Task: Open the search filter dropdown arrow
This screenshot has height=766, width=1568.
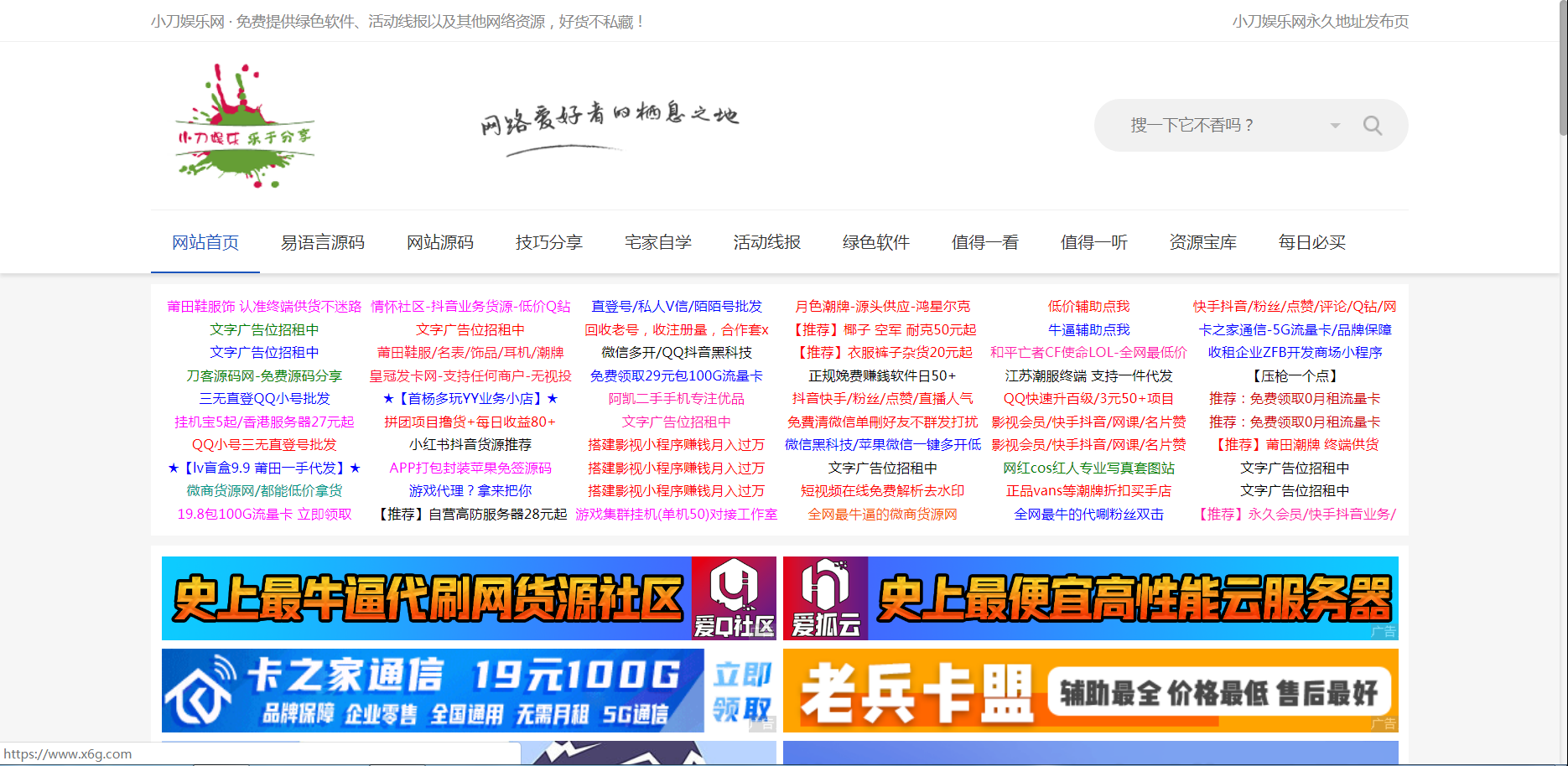Action: (1335, 125)
